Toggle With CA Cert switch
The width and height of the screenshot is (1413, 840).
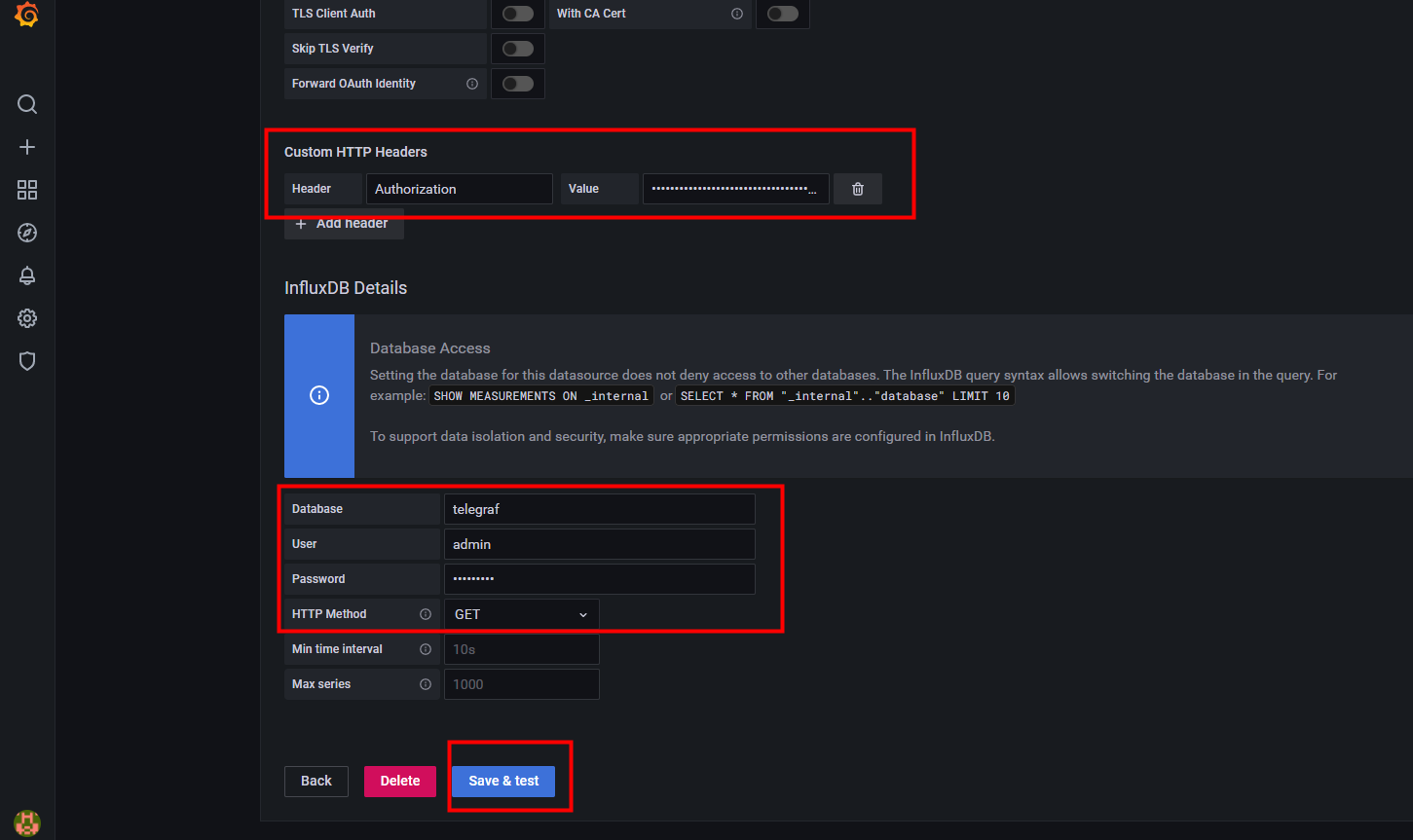[x=783, y=14]
